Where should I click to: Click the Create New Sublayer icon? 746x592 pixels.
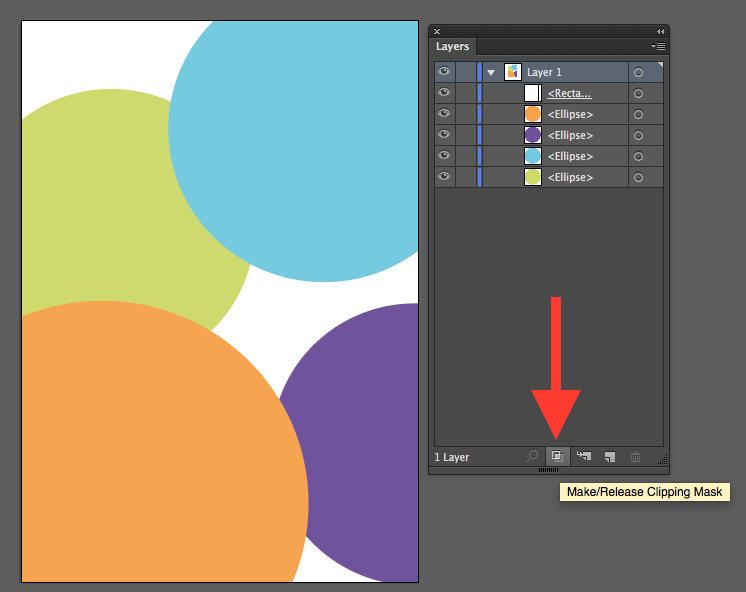point(584,456)
